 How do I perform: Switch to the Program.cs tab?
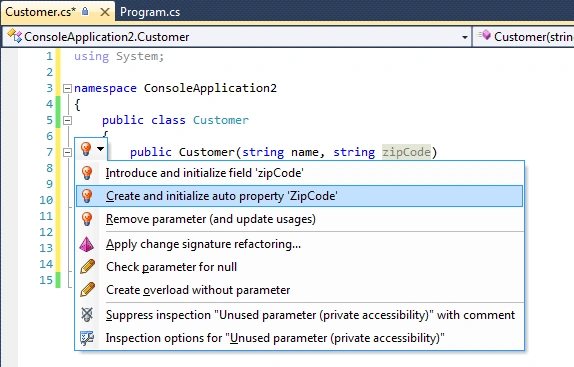pyautogui.click(x=150, y=12)
